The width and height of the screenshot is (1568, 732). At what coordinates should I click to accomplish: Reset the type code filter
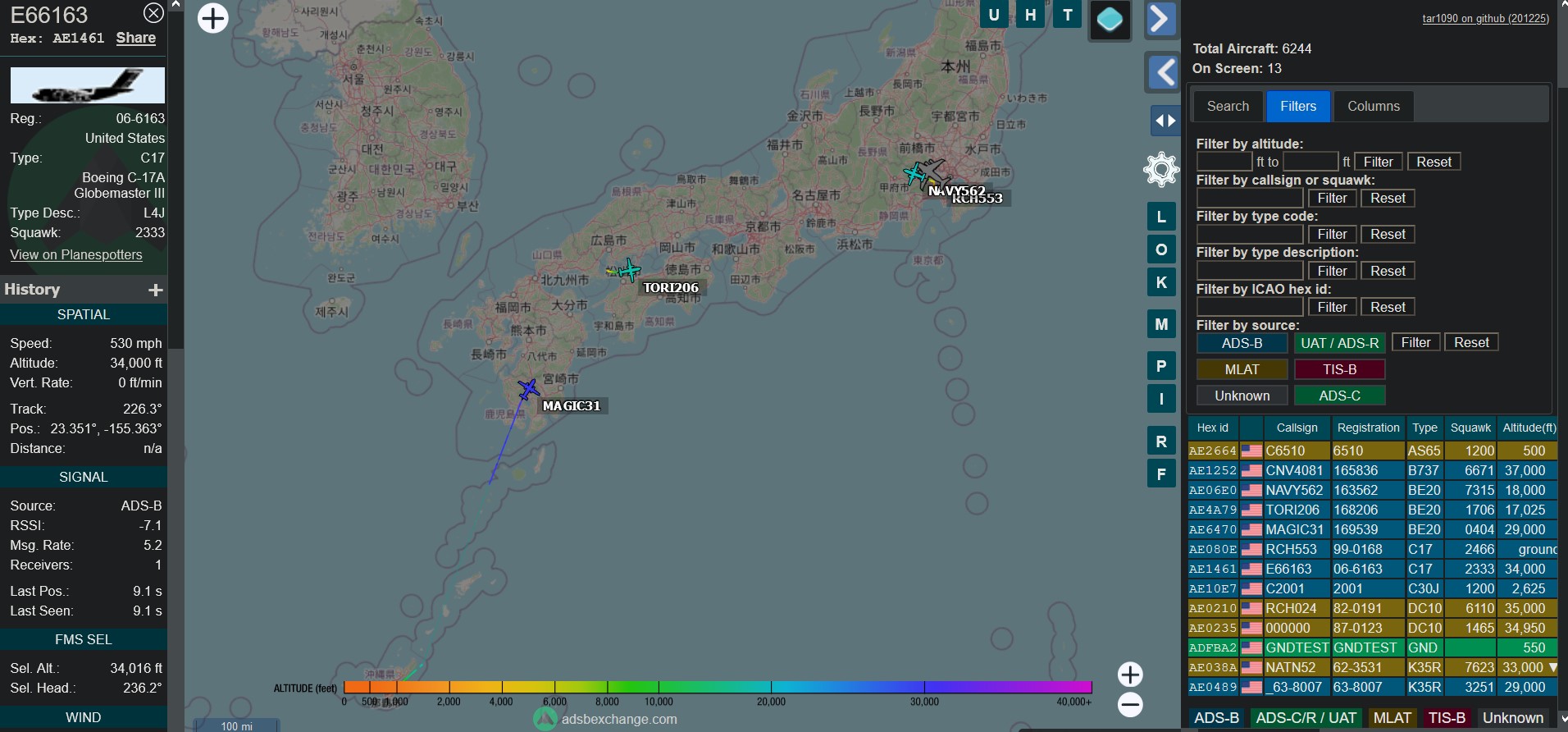1388,234
